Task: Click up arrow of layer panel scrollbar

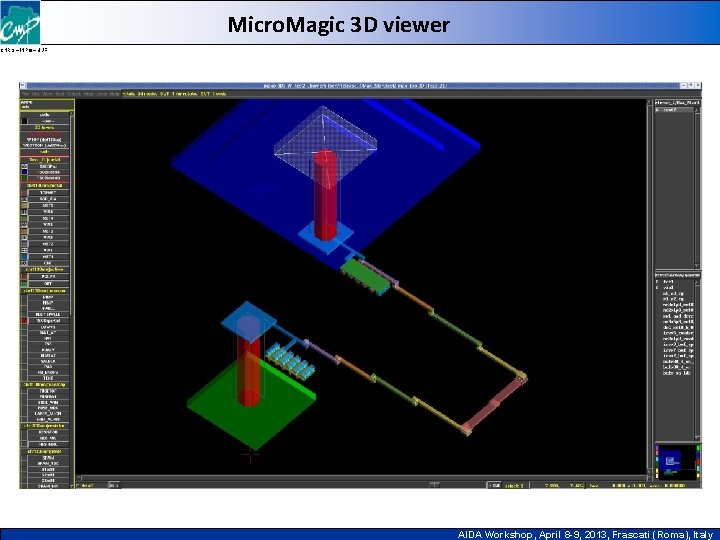Action: (72, 114)
